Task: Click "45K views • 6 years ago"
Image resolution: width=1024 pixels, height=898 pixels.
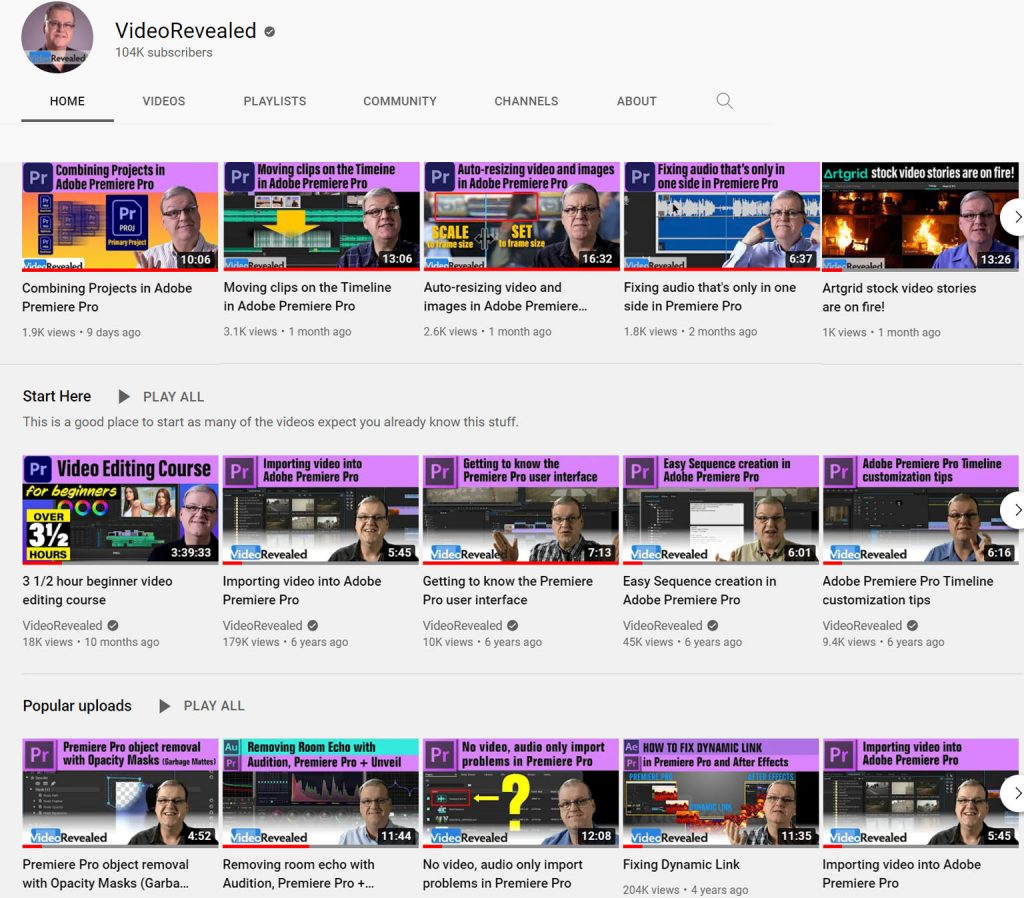Action: pos(682,642)
